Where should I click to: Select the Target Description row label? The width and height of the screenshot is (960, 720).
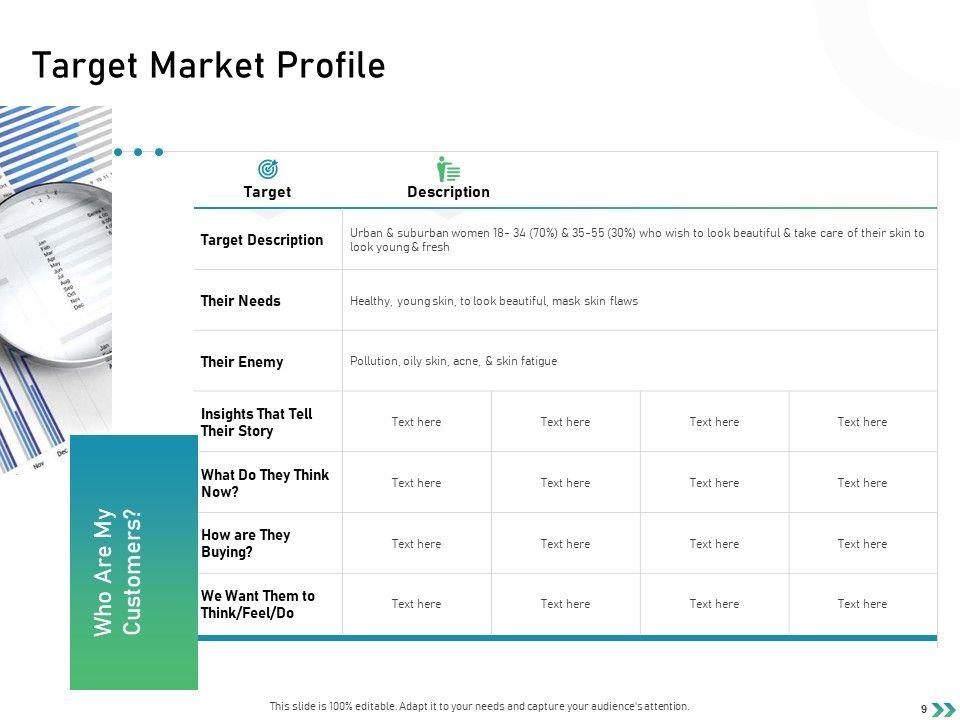click(262, 240)
